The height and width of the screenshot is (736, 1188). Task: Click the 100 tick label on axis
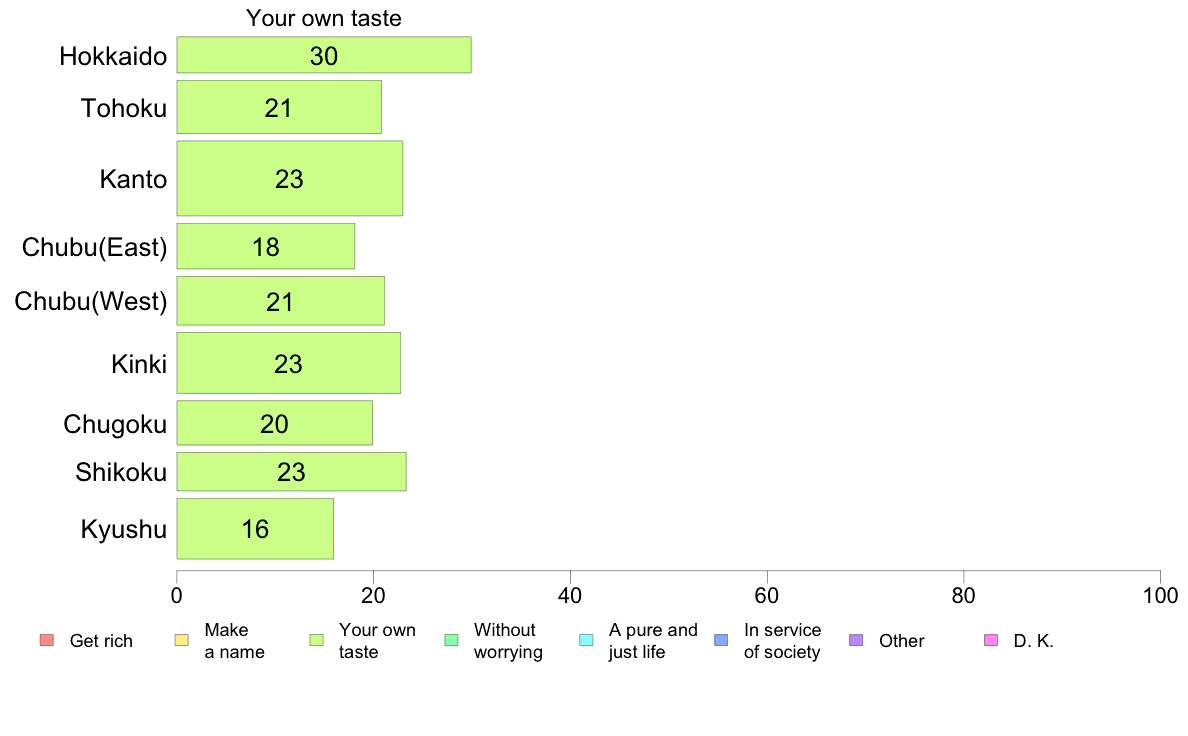pos(1160,596)
